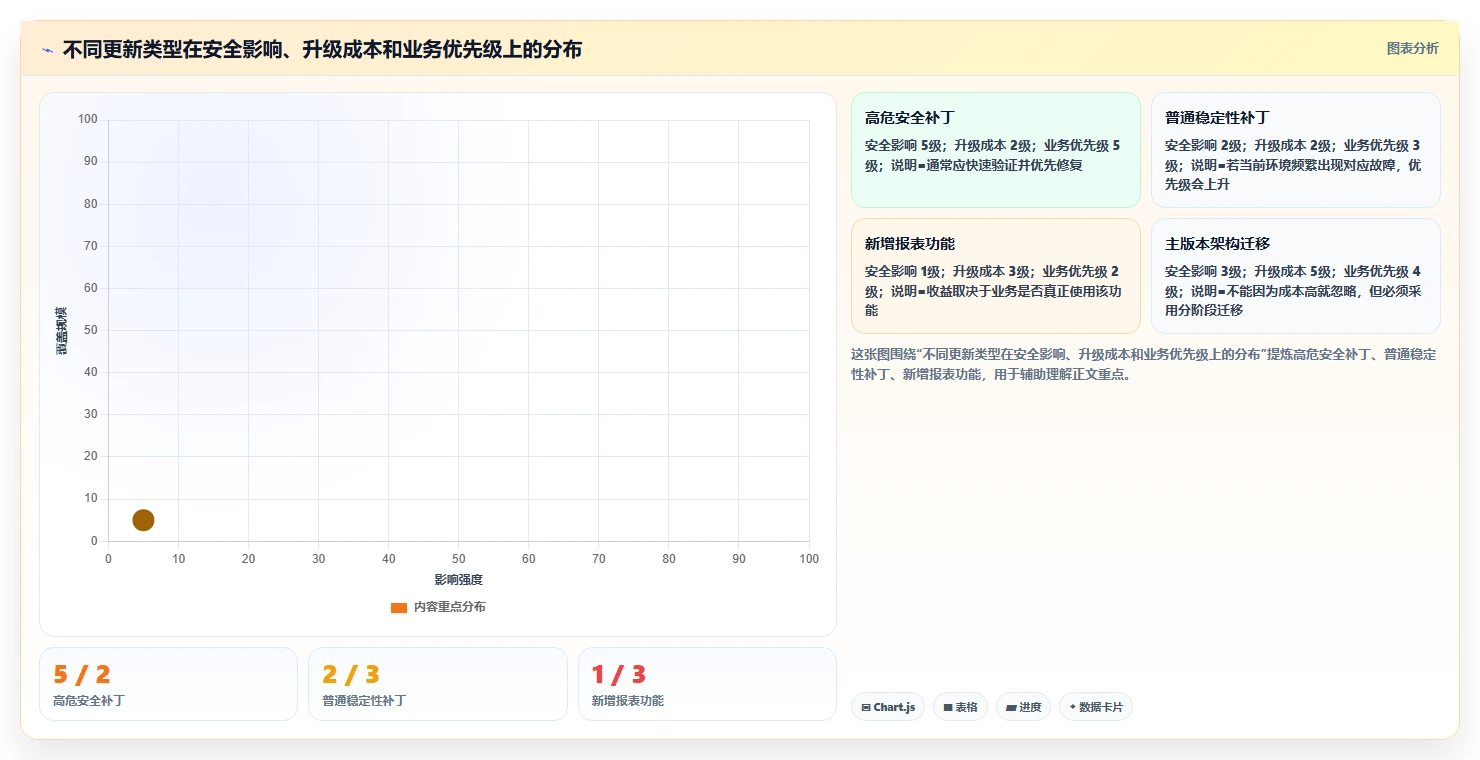
Task: Click the 影响强度 x-axis title
Action: pyautogui.click(x=458, y=580)
